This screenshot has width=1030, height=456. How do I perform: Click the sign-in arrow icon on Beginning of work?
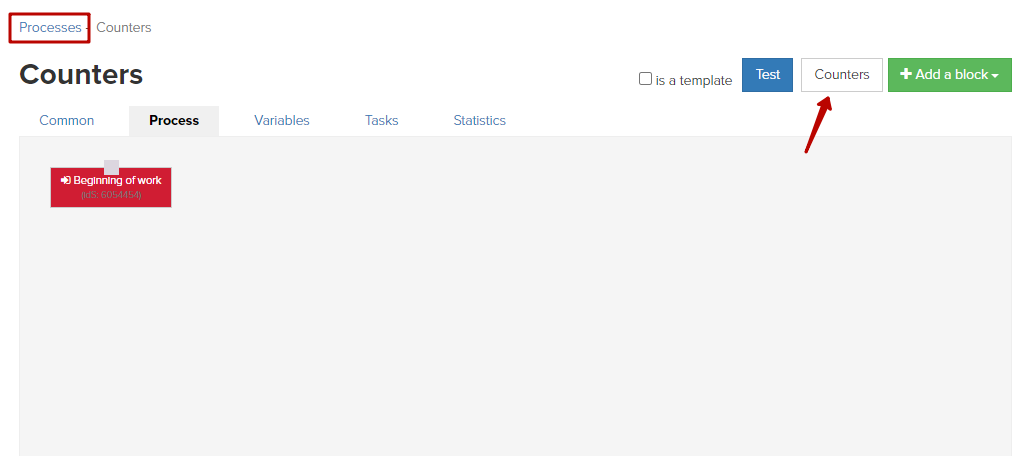coord(66,180)
